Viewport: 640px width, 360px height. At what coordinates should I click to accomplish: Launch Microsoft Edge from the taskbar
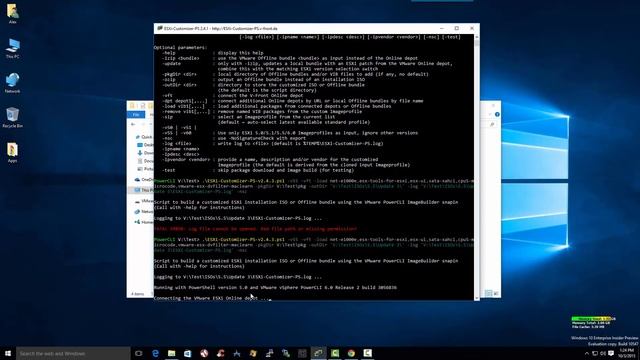pyautogui.click(x=155, y=353)
